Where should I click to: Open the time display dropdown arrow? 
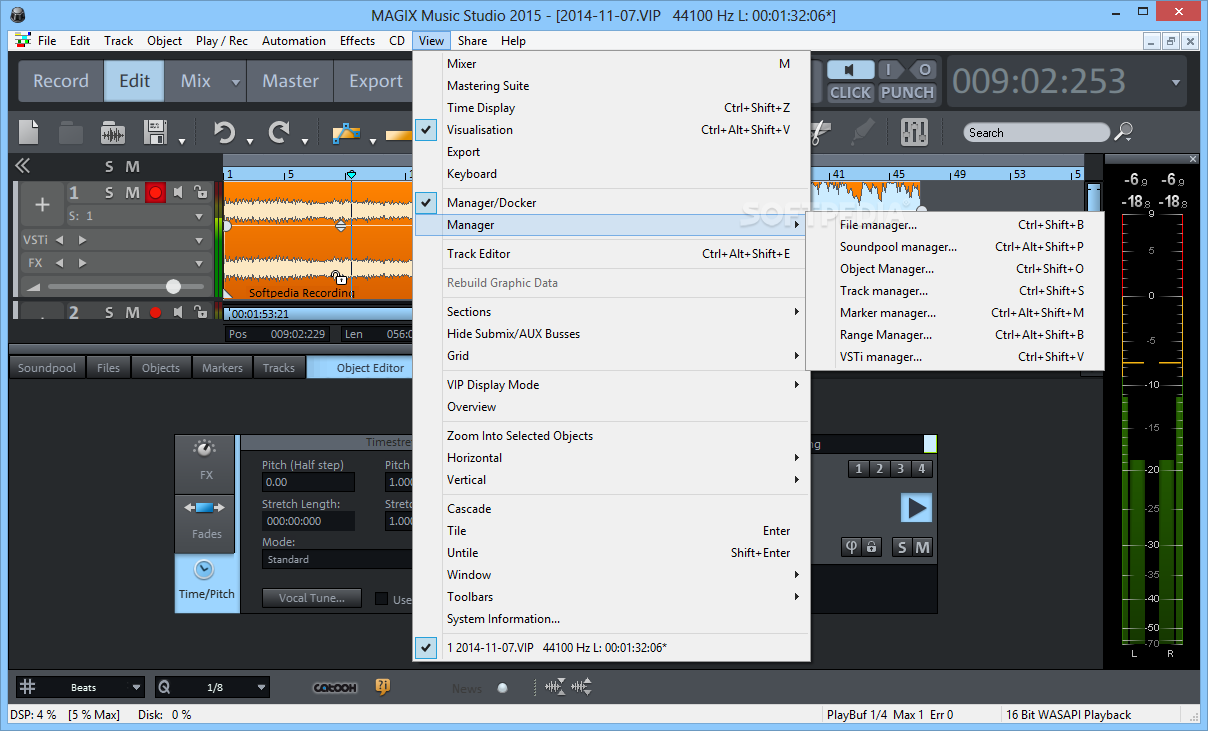click(x=1176, y=82)
